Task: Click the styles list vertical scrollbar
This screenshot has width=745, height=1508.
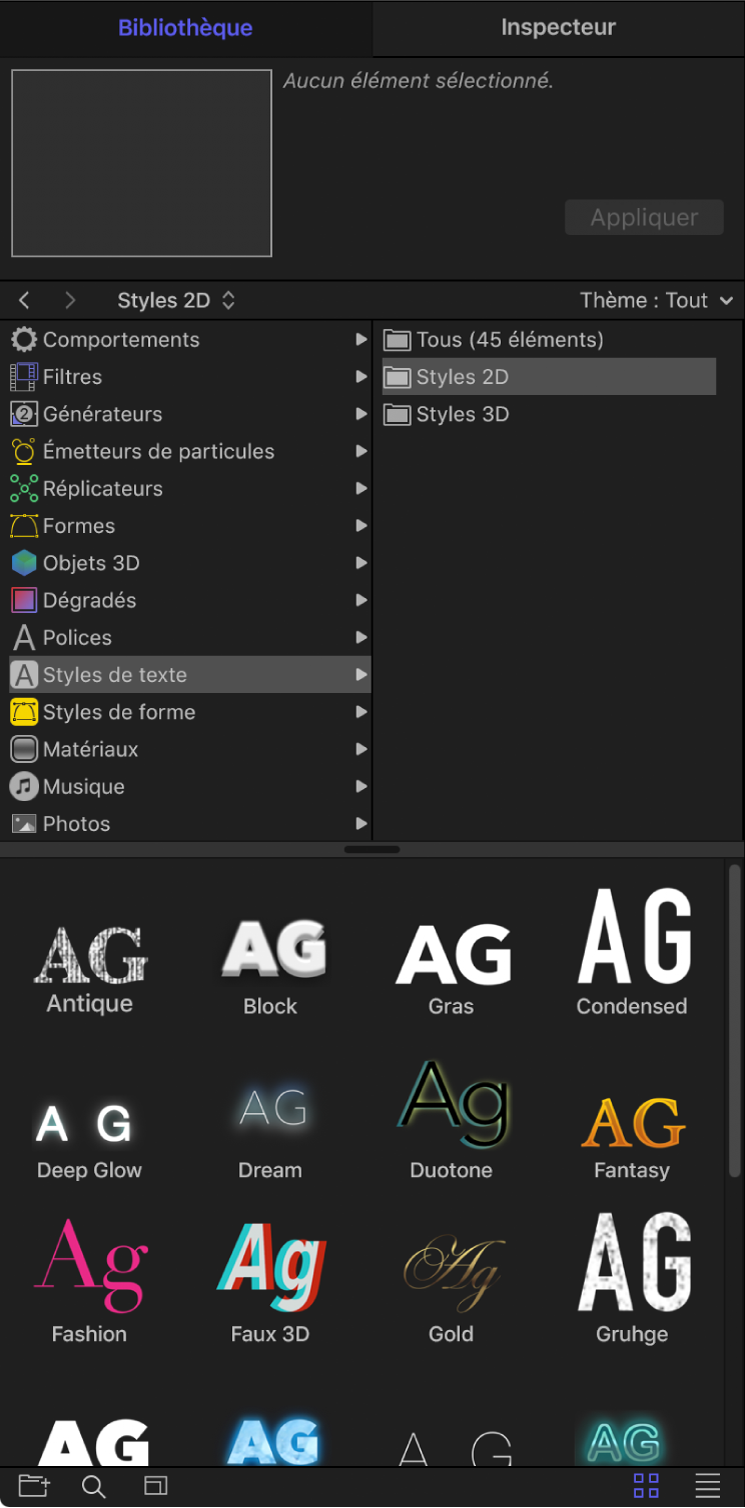Action: click(x=735, y=1020)
